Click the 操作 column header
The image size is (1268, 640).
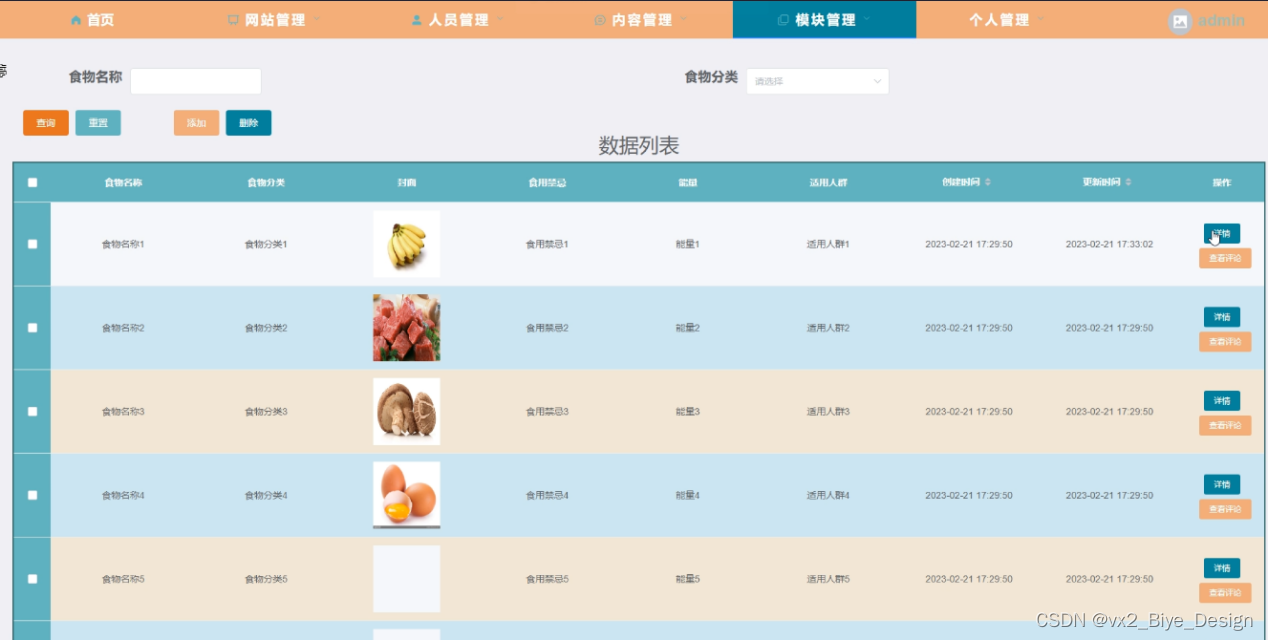coord(1221,183)
